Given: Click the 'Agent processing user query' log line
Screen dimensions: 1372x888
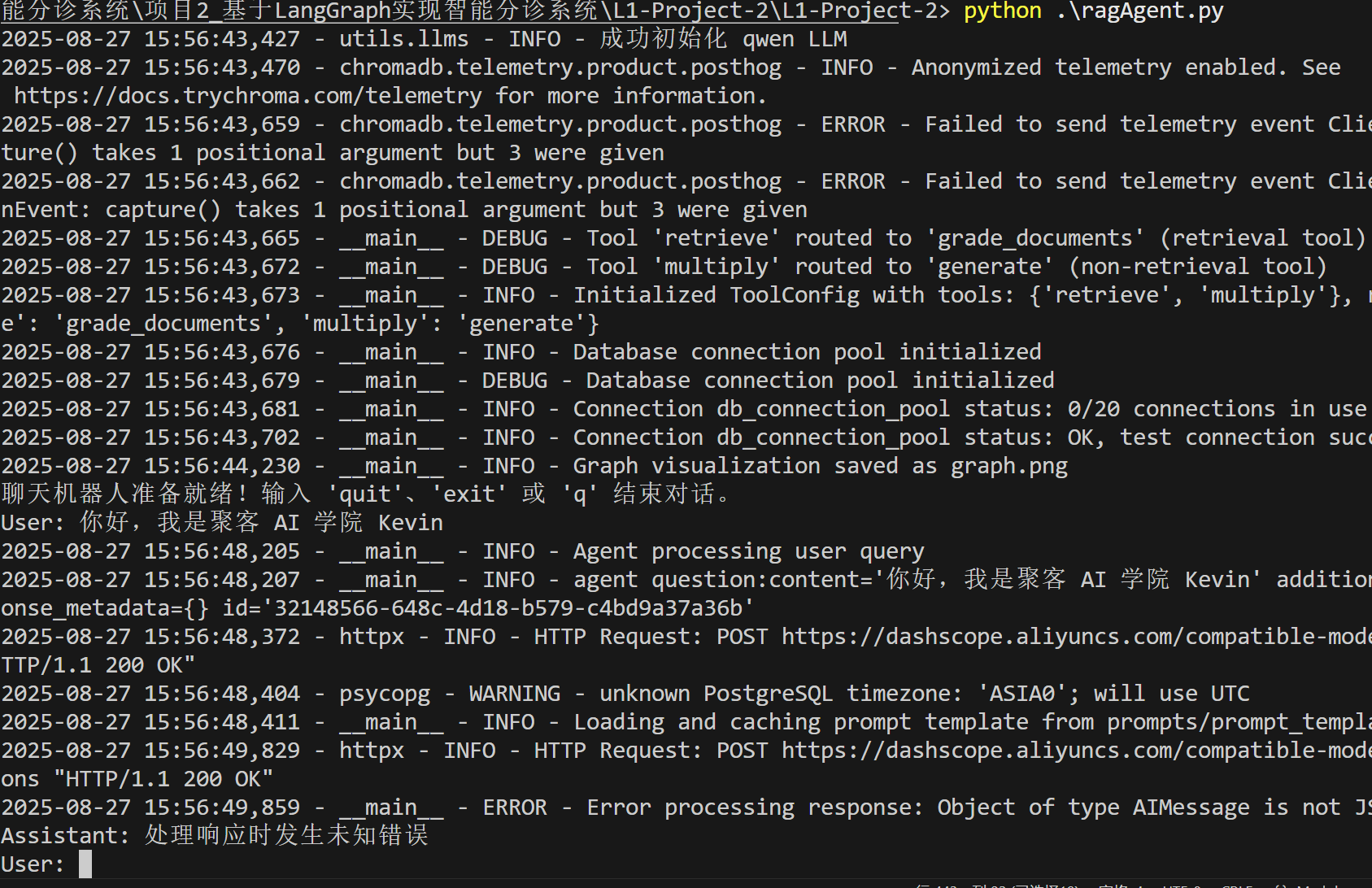Looking at the screenshot, I should pyautogui.click(x=463, y=551).
